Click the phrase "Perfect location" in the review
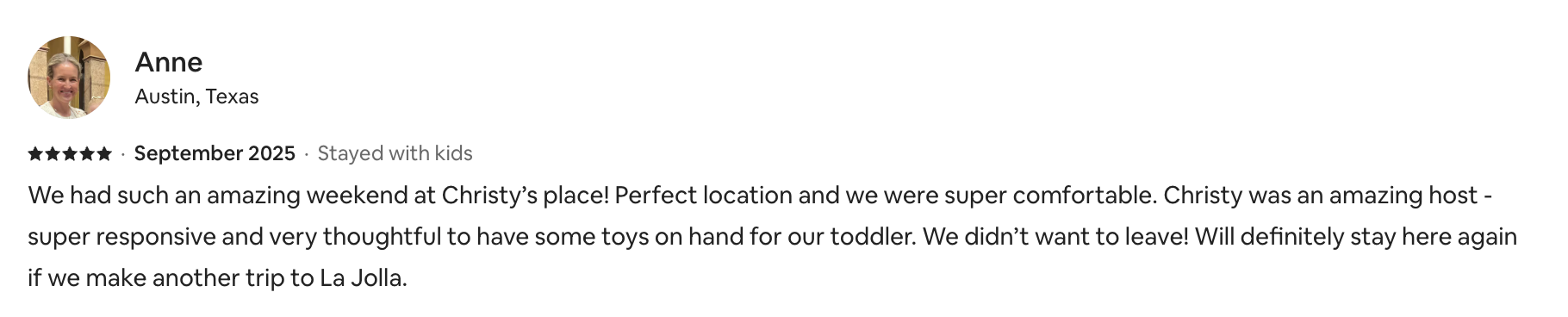Viewport: 1568px width, 317px height. [x=703, y=196]
